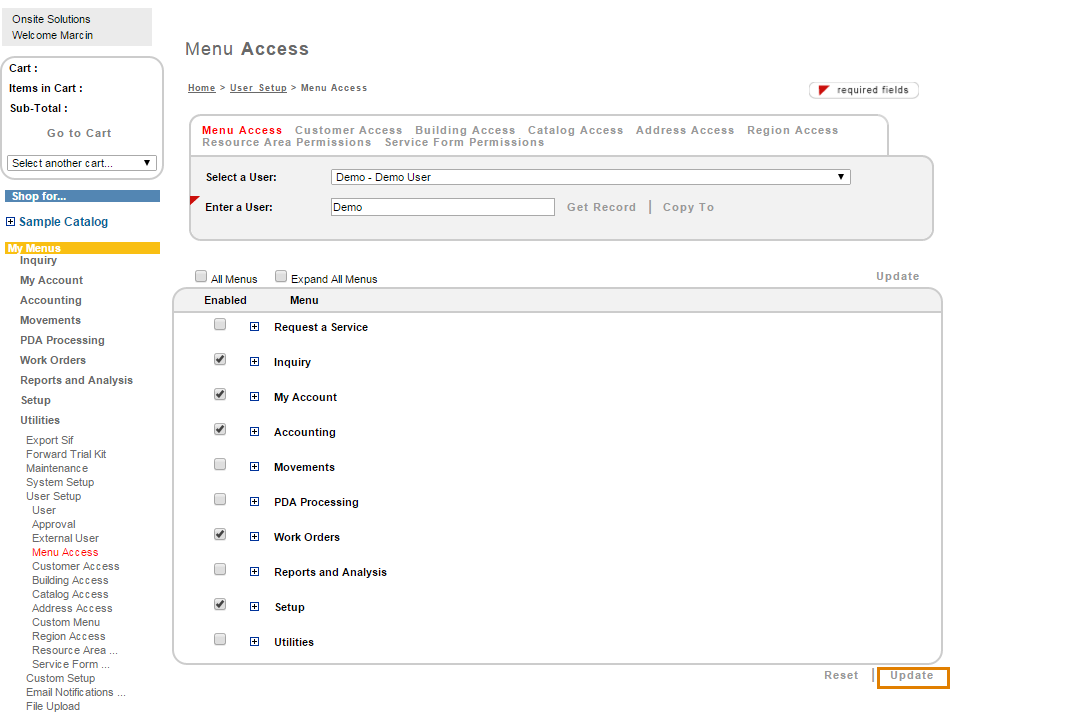Expand the PDA Processing plus icon in table
The width and height of the screenshot is (1070, 718).
point(254,502)
